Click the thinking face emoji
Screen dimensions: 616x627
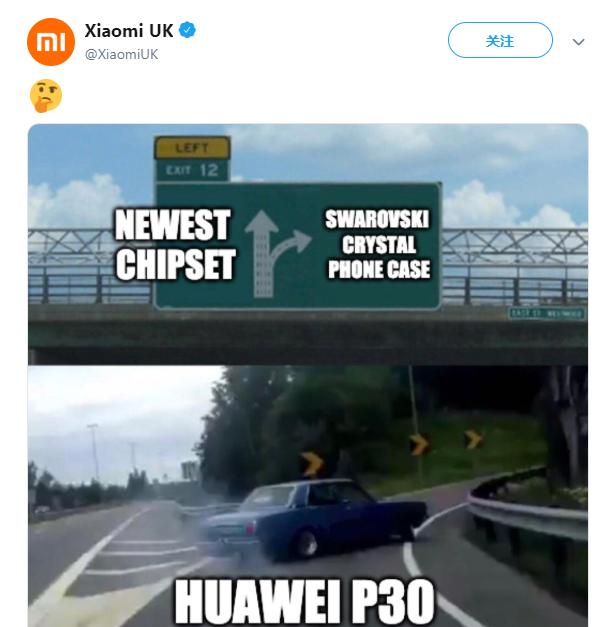tap(46, 96)
